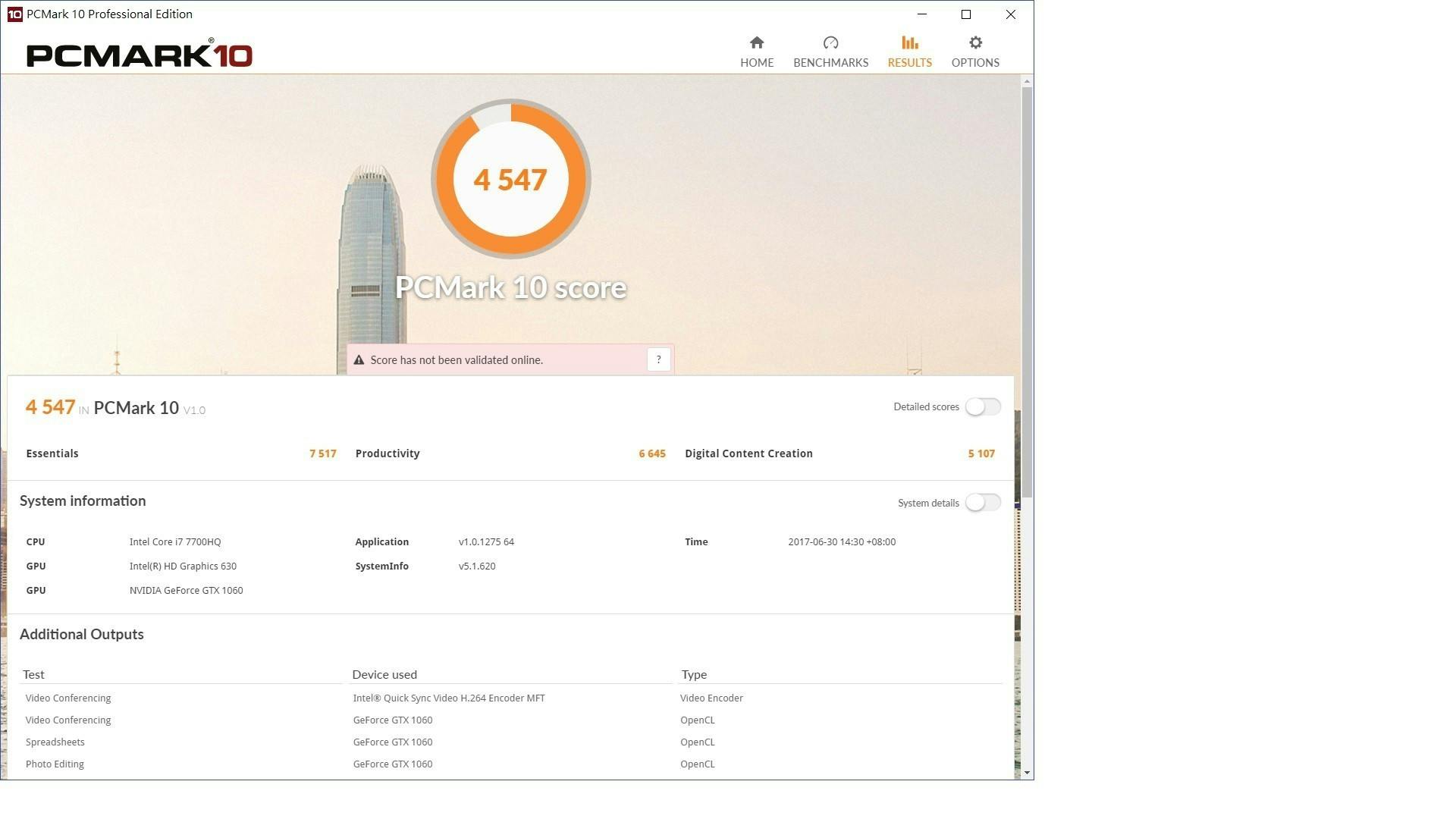Image resolution: width=1456 pixels, height=819 pixels.
Task: Close the PCMark 10 window
Action: (1011, 14)
